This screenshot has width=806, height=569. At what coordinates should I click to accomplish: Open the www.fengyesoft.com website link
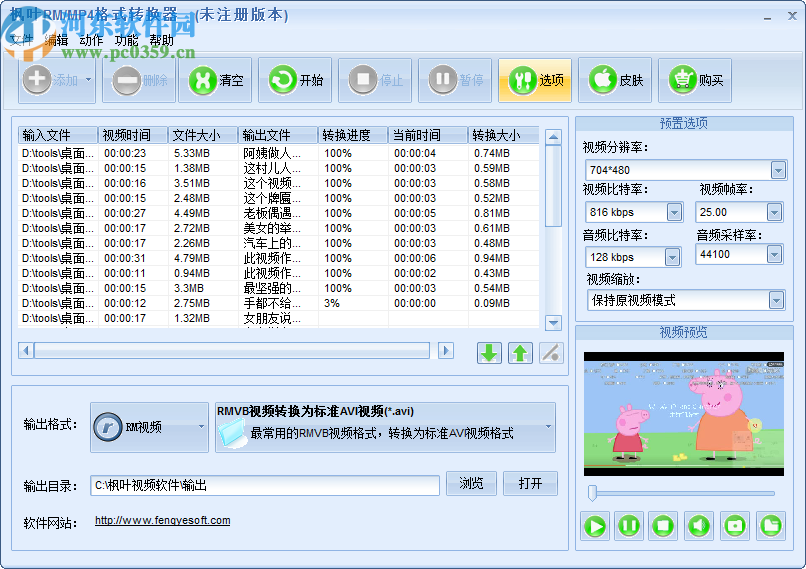pos(162,520)
